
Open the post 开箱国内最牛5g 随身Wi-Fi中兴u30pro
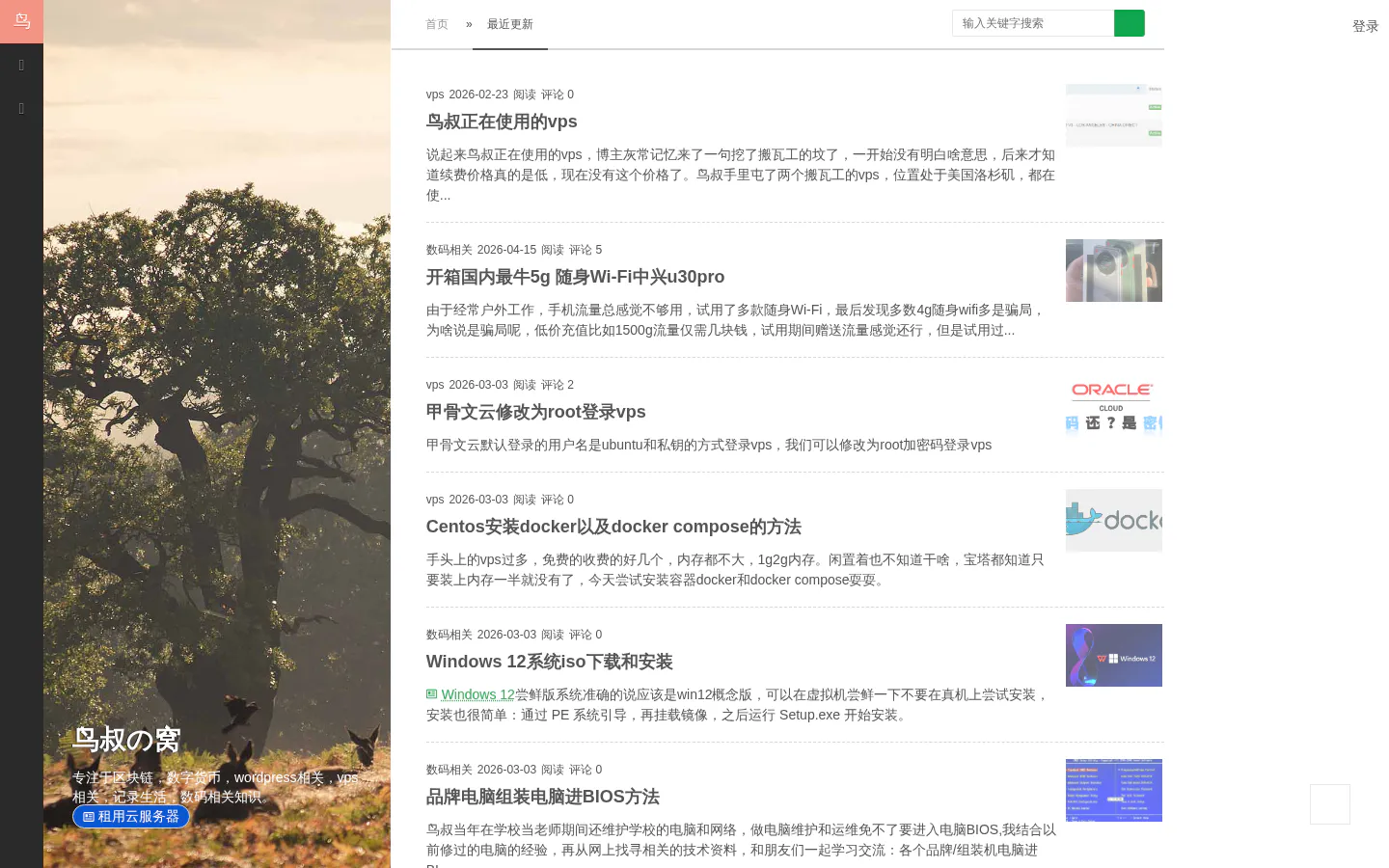(x=575, y=277)
